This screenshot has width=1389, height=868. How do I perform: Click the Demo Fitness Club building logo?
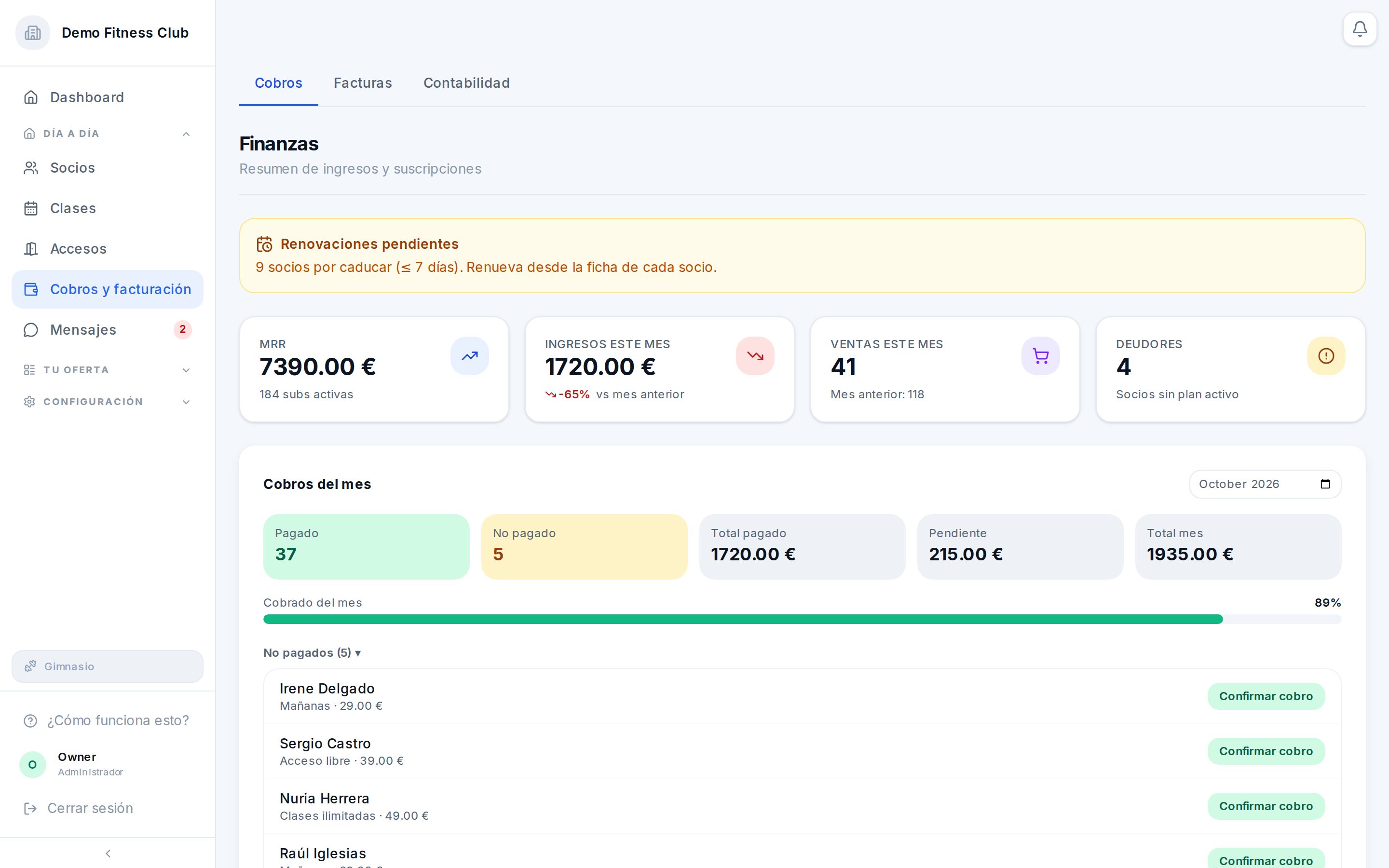(33, 33)
